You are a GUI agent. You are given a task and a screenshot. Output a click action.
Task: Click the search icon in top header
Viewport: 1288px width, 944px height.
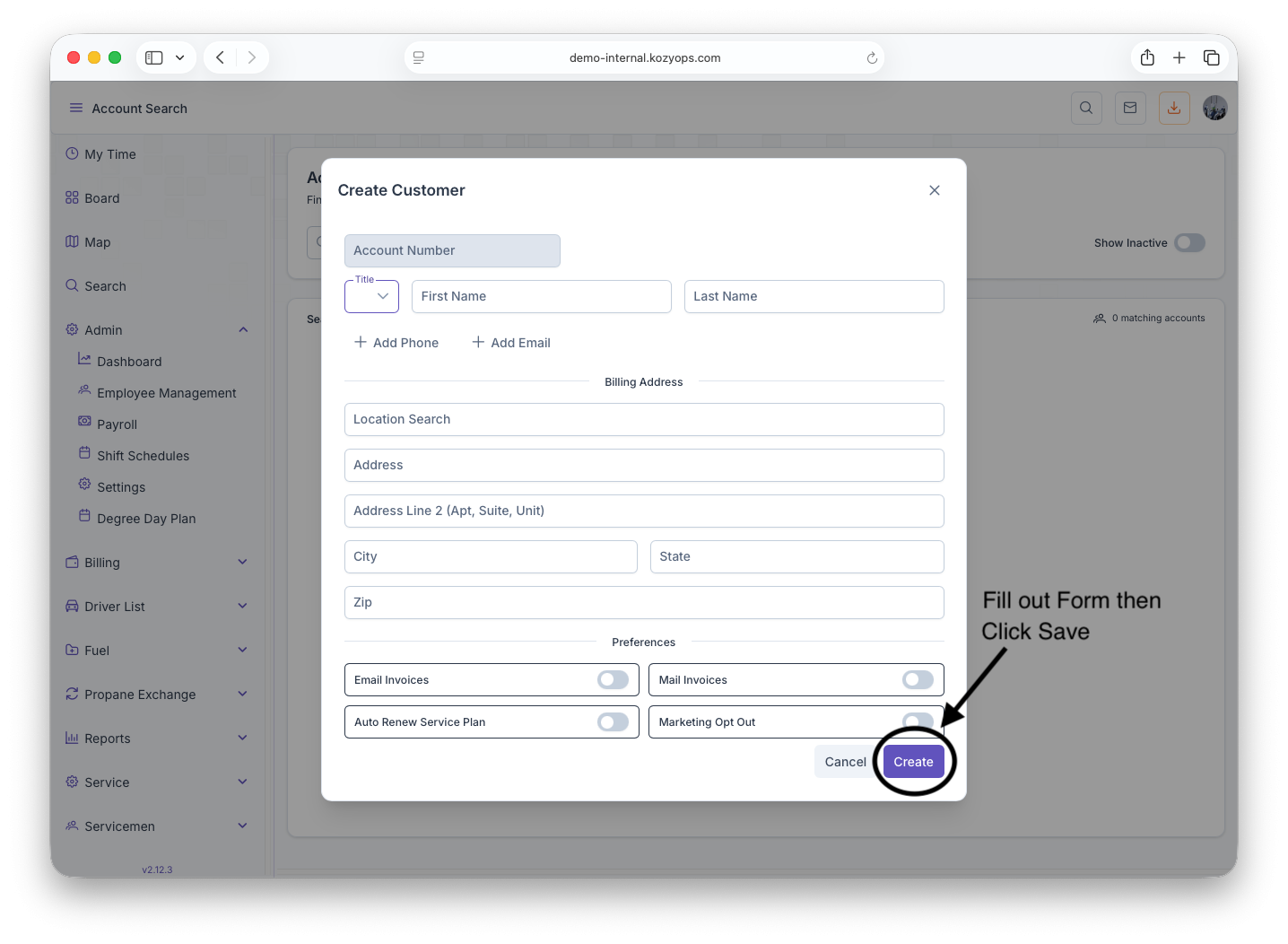click(1086, 108)
